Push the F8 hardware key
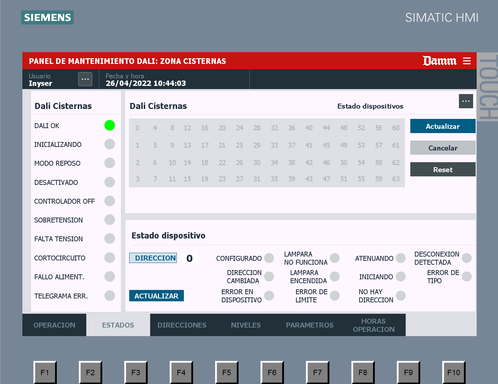 pyautogui.click(x=363, y=372)
